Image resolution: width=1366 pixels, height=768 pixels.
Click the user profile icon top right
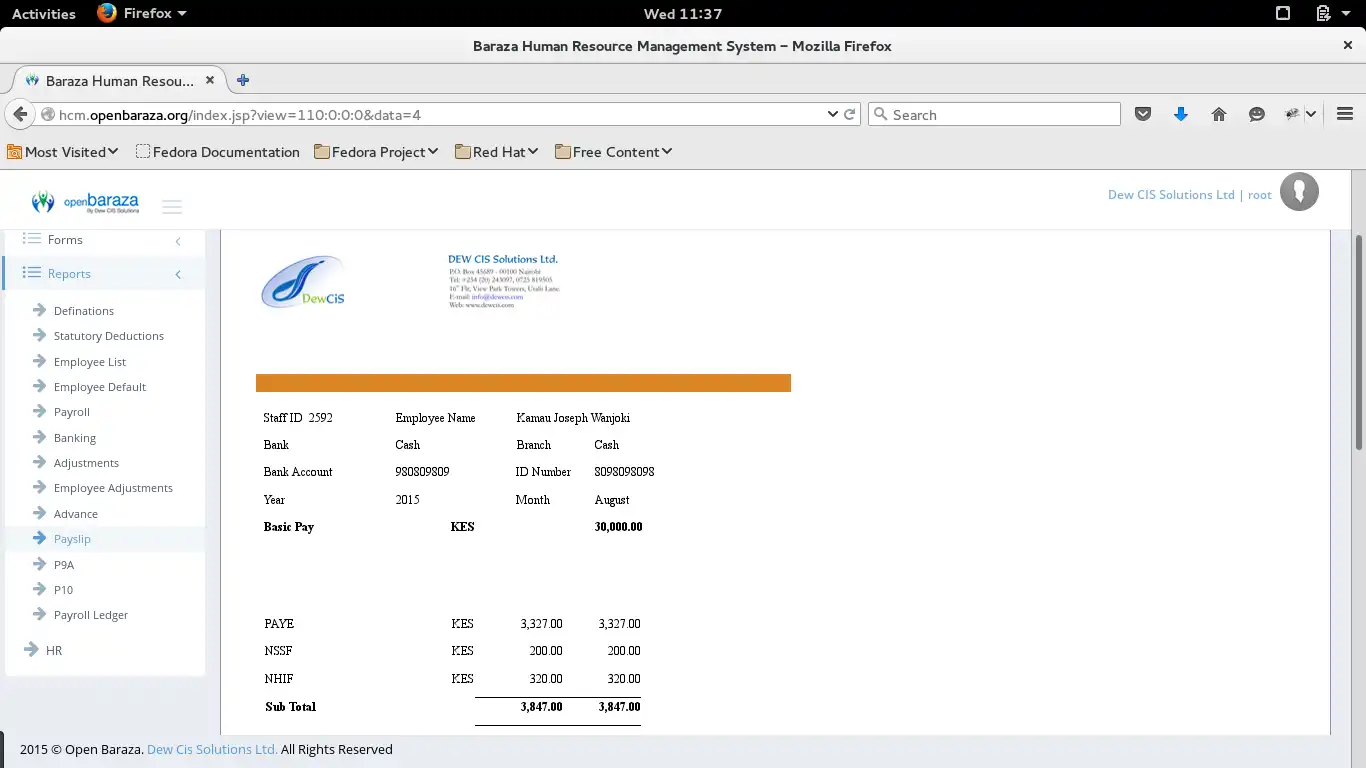1299,191
